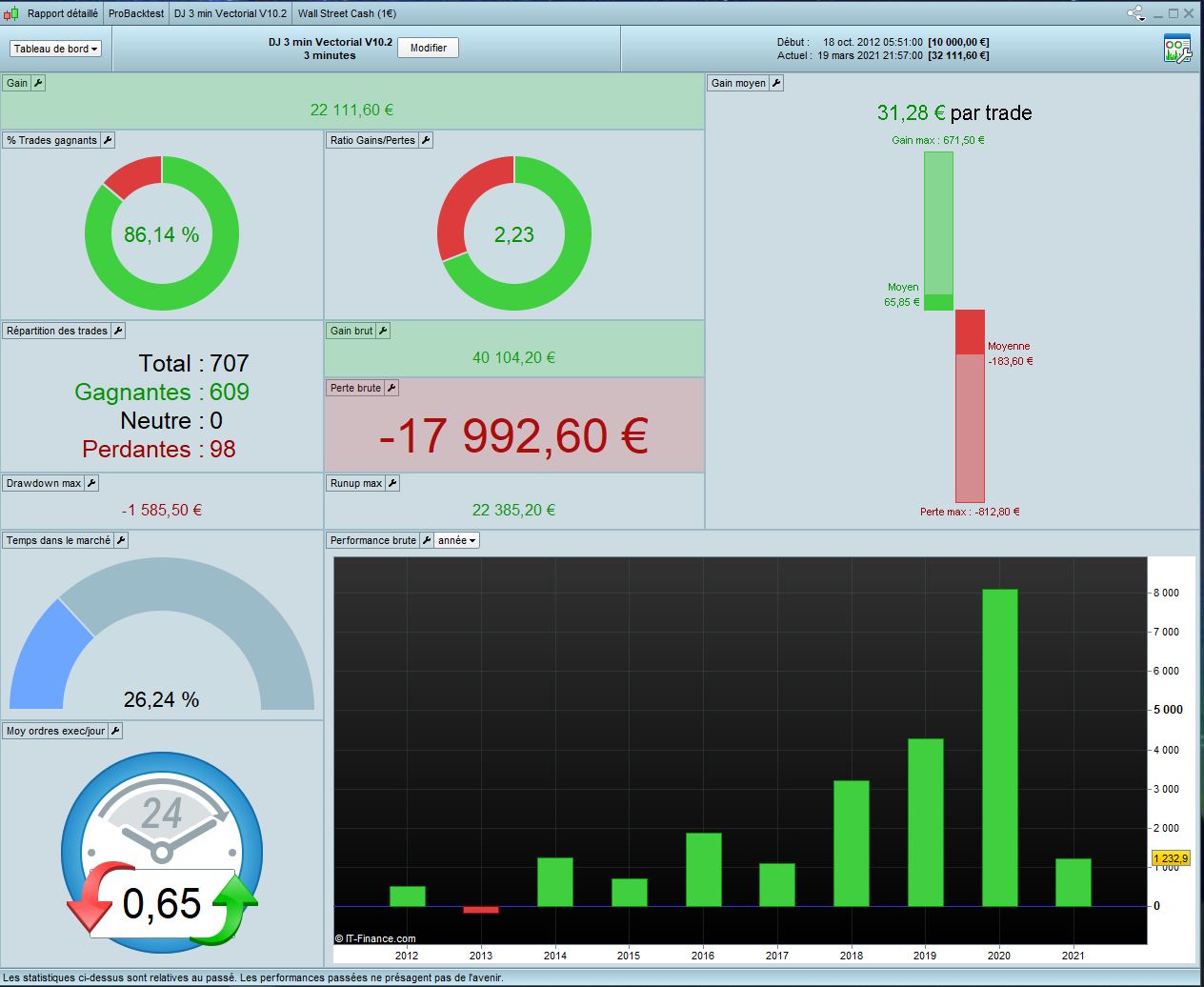Click the Neutre : 0 text
Screen dimensions: 1204x987
pos(171,420)
